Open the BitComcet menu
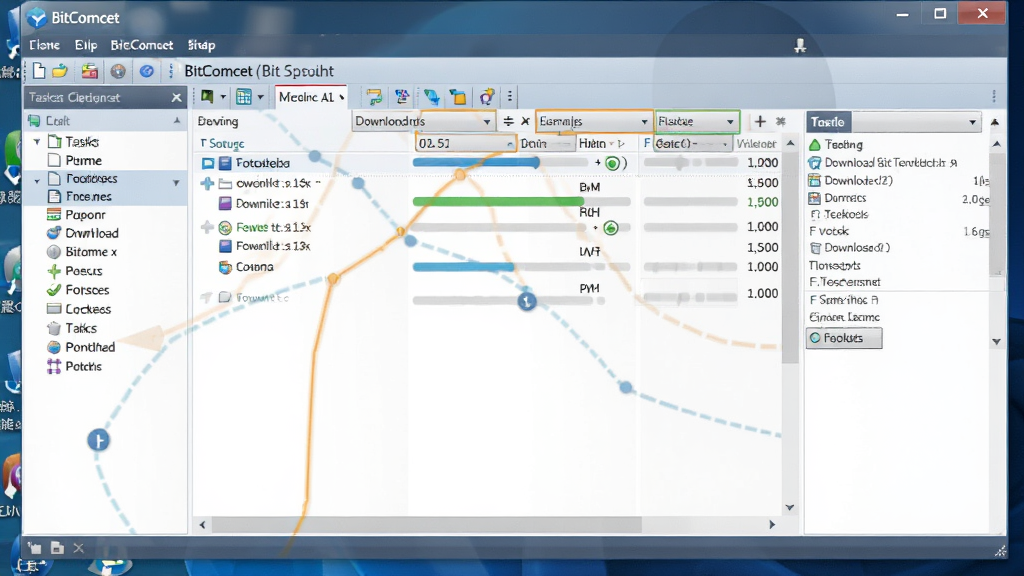Screen dimensions: 1024x576 tap(142, 45)
